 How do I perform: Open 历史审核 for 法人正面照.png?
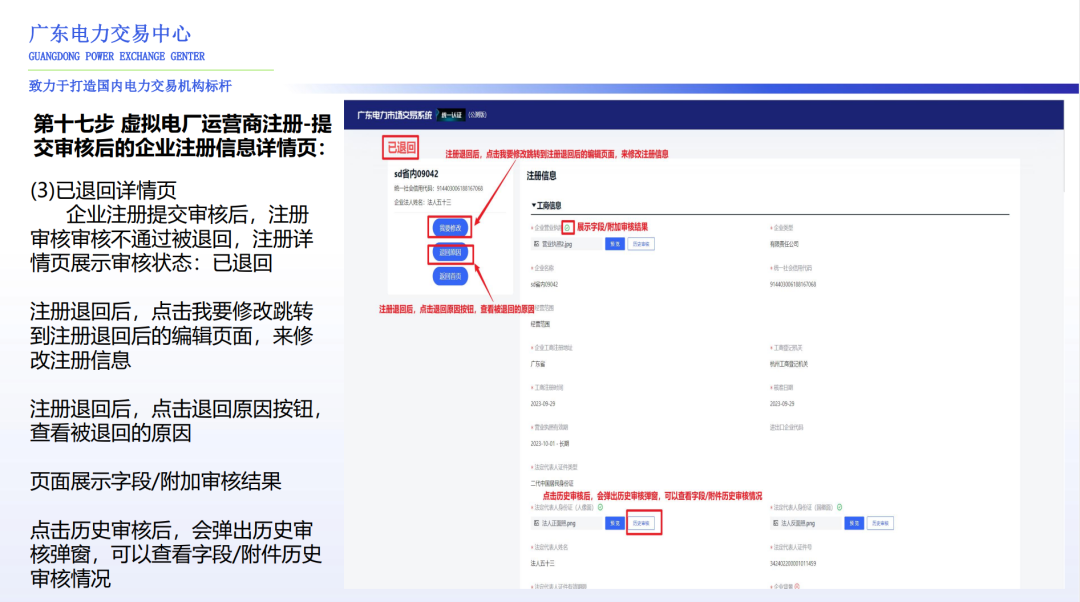642,522
